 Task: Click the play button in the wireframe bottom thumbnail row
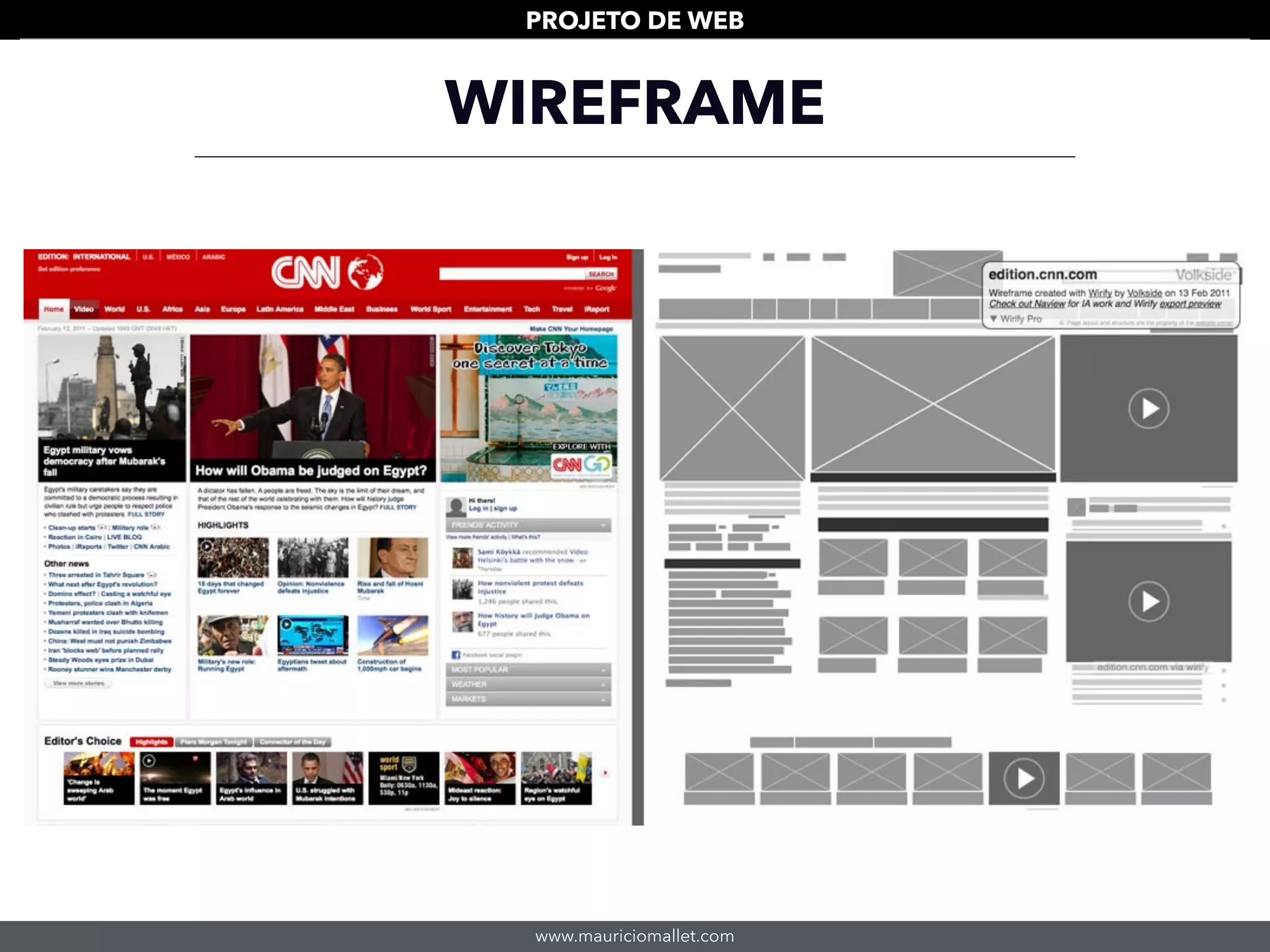click(1024, 778)
